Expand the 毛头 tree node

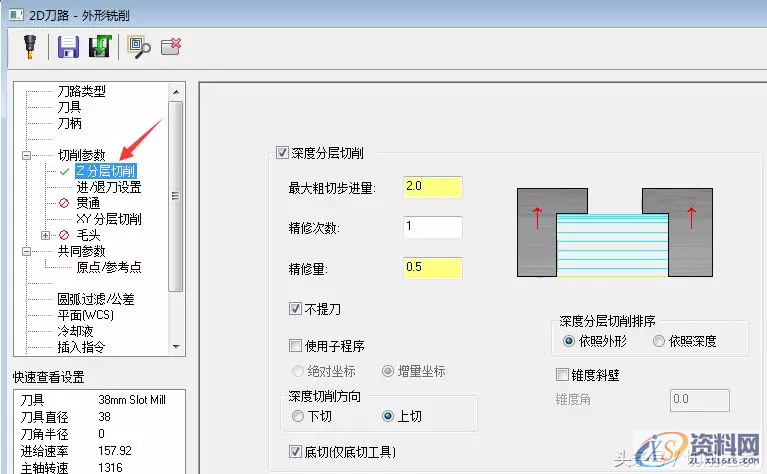[45, 236]
